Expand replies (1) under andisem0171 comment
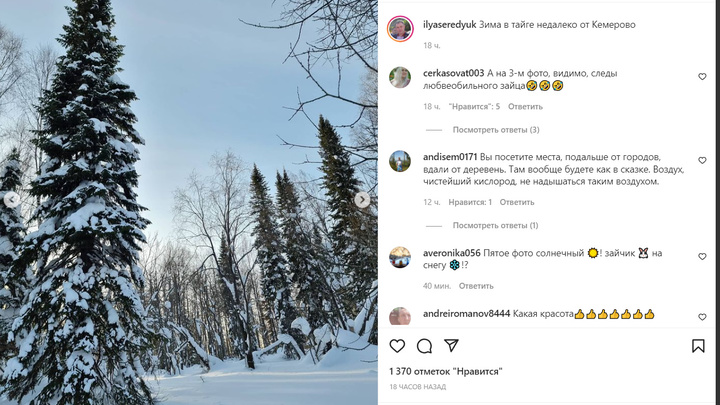The width and height of the screenshot is (720, 405). tap(495, 225)
